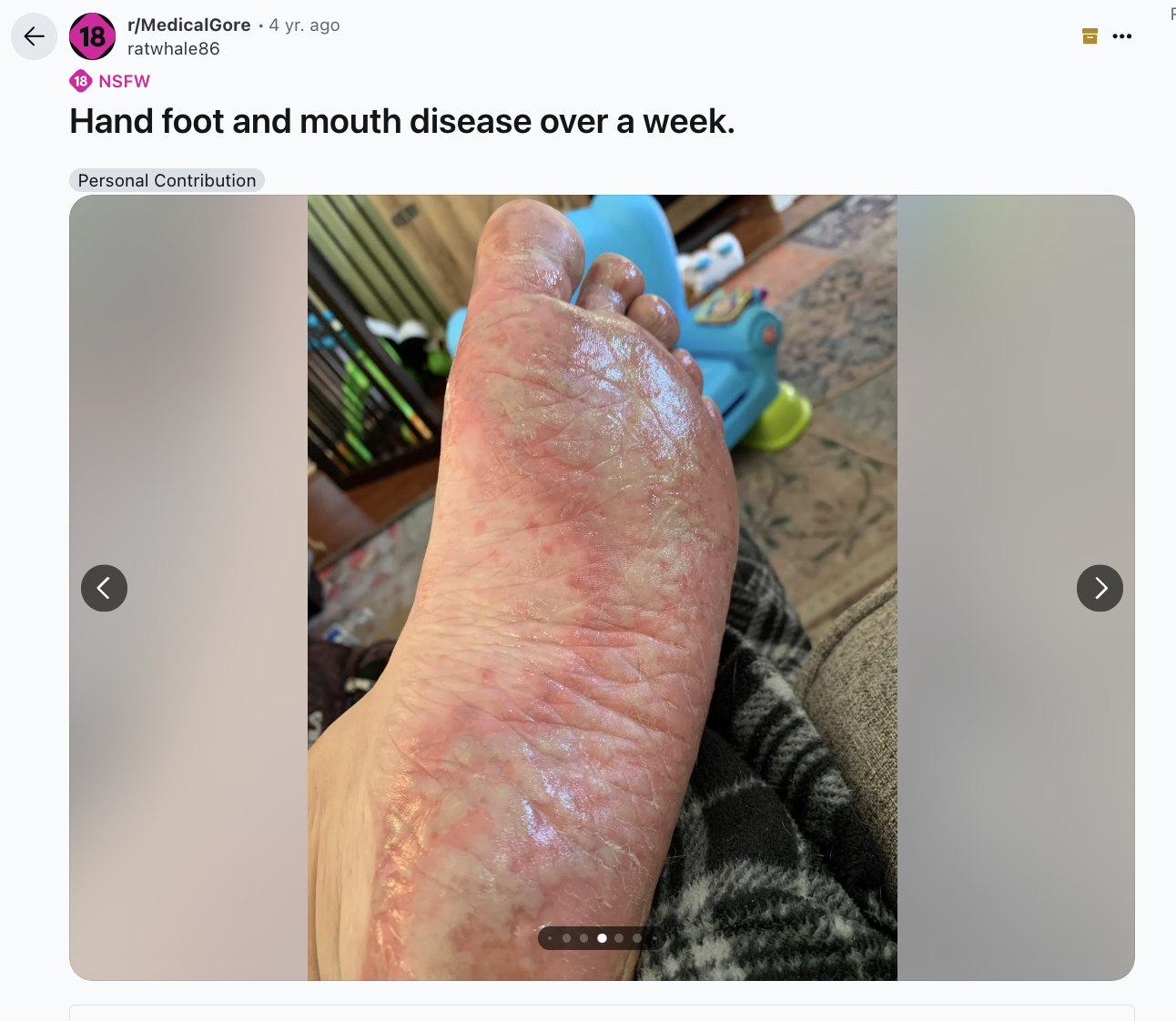Select the tiny rightmost carousel indicator dot

(x=654, y=938)
